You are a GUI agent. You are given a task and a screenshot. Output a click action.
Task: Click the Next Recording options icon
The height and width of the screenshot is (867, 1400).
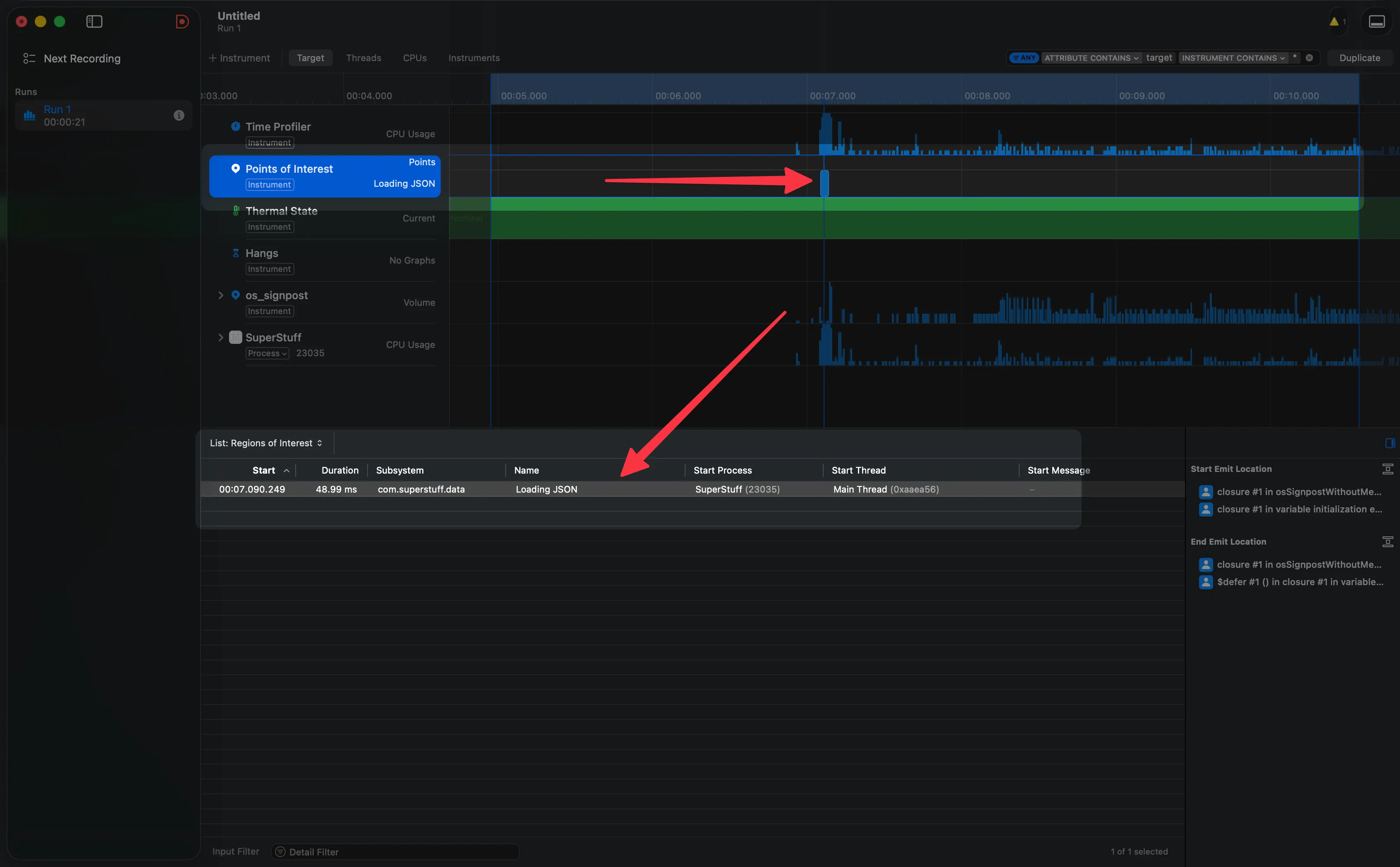pos(30,58)
